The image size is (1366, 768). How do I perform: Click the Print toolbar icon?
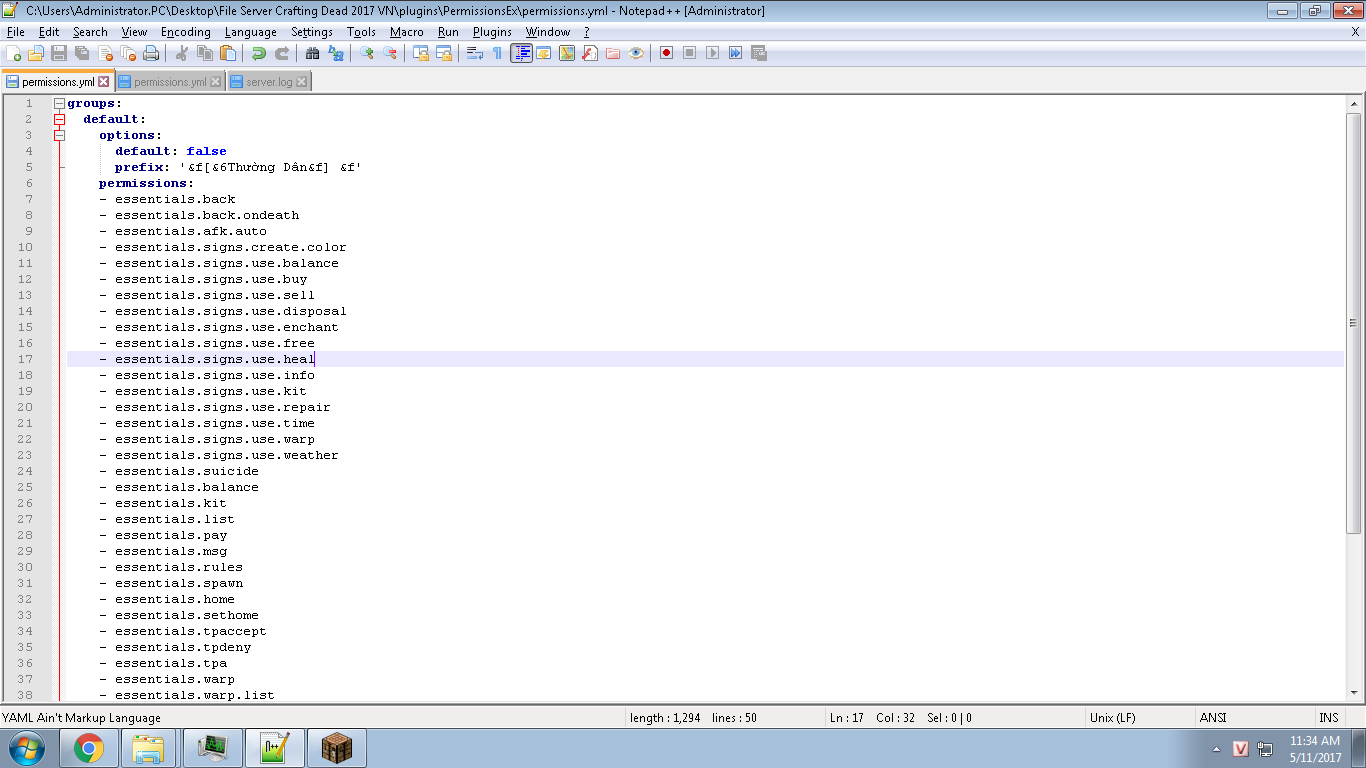click(151, 53)
